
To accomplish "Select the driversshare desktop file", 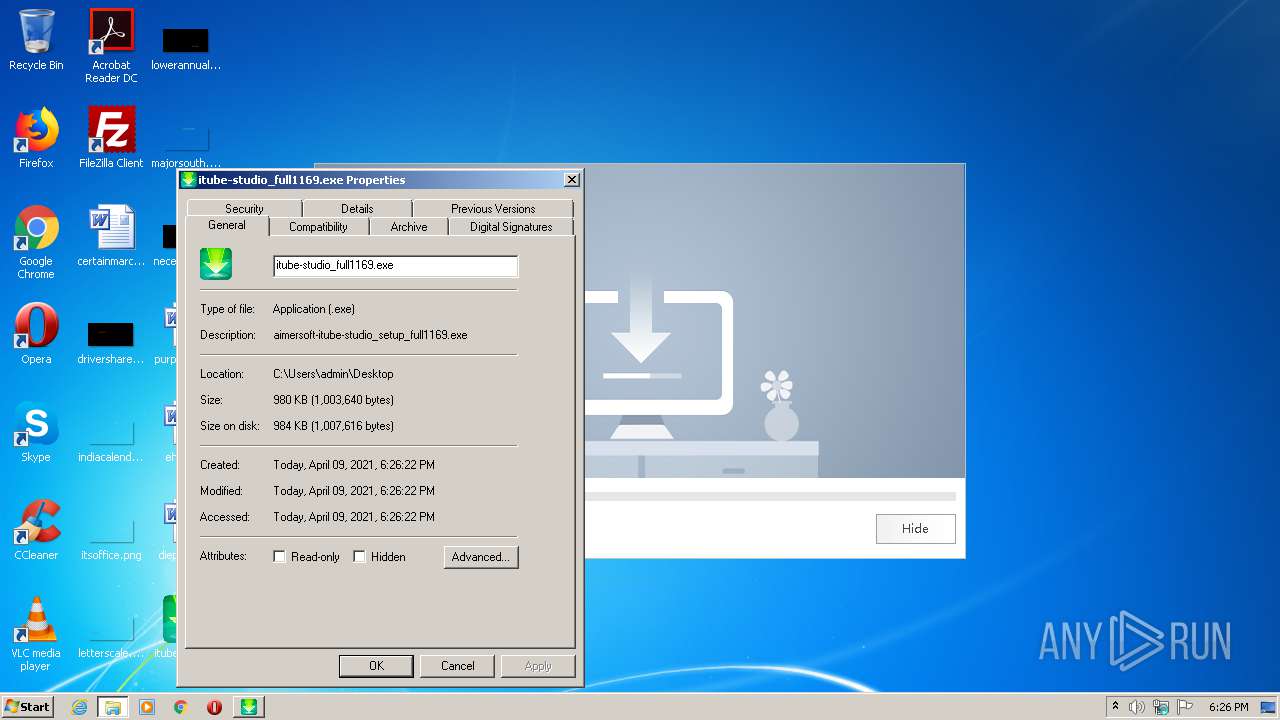I will (x=111, y=340).
